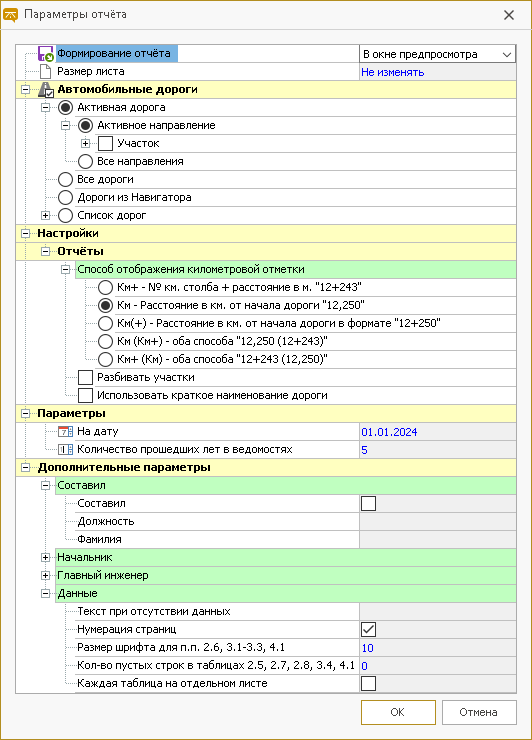Screen dimensions: 532x740
Task: Select the Активное направление radio button
Action: (x=85, y=126)
